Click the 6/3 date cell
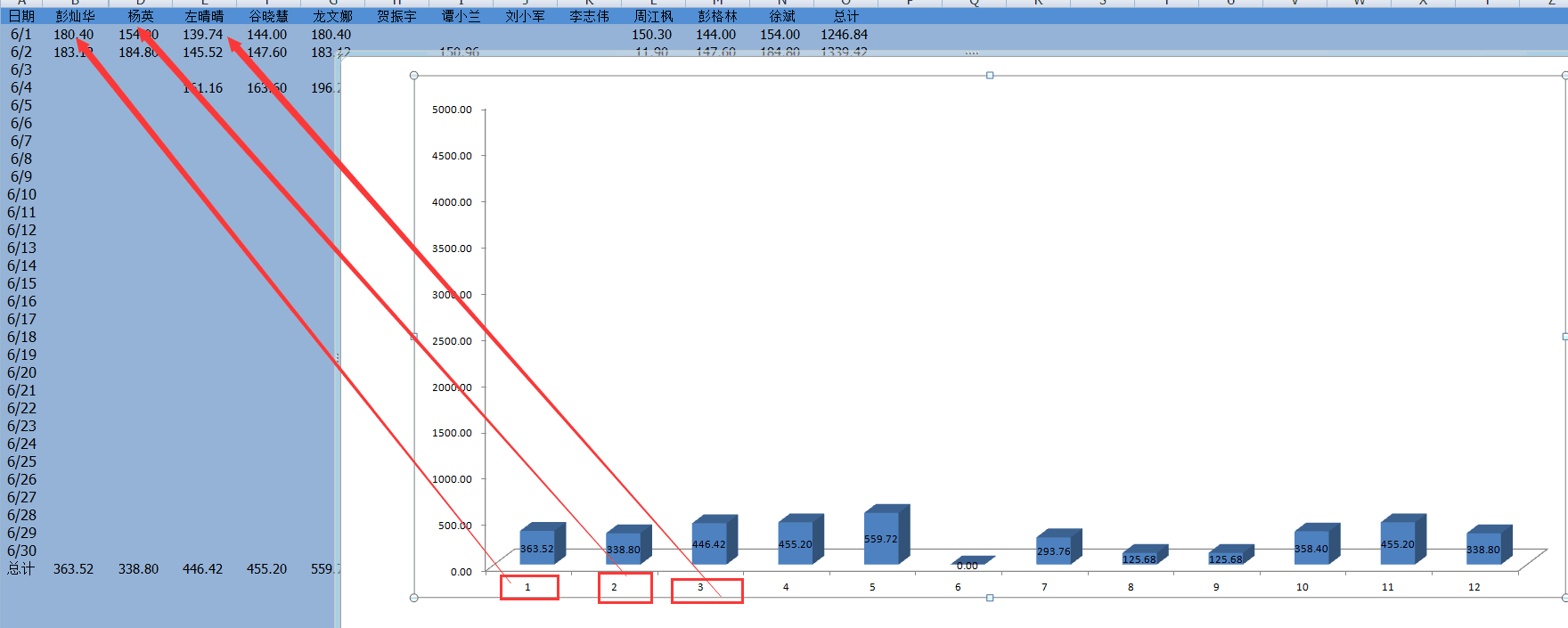This screenshot has height=628, width=1568. point(21,69)
